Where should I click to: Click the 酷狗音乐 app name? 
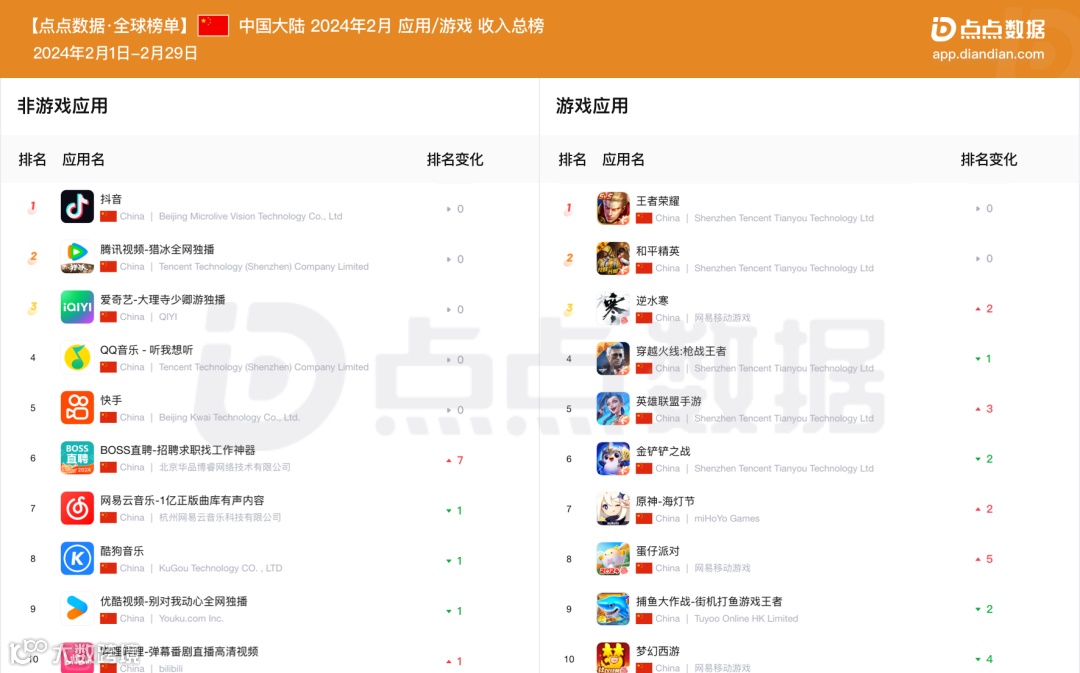122,551
